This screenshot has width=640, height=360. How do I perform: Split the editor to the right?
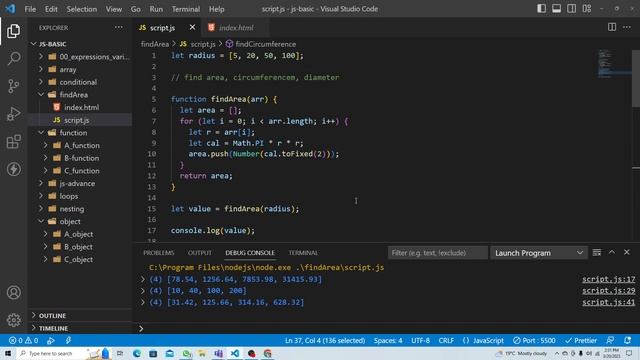pos(612,27)
